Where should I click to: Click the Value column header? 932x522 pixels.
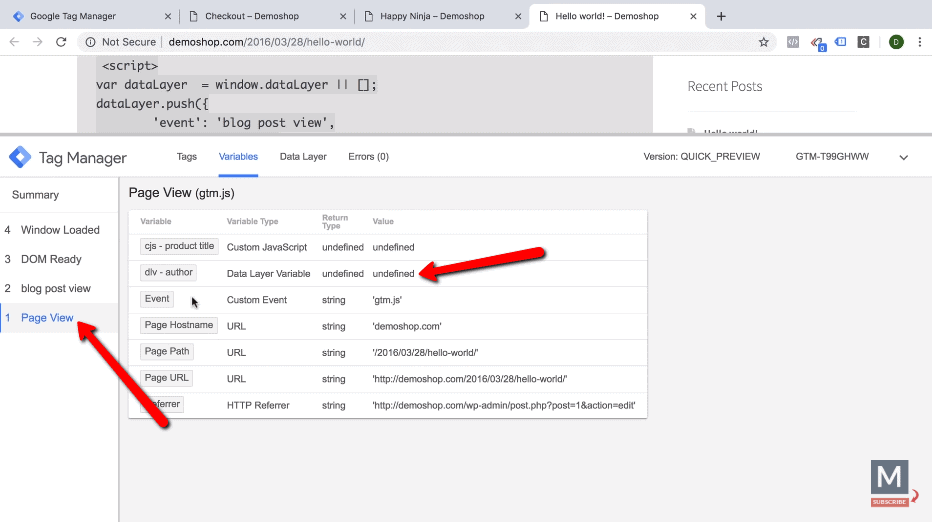pos(383,221)
